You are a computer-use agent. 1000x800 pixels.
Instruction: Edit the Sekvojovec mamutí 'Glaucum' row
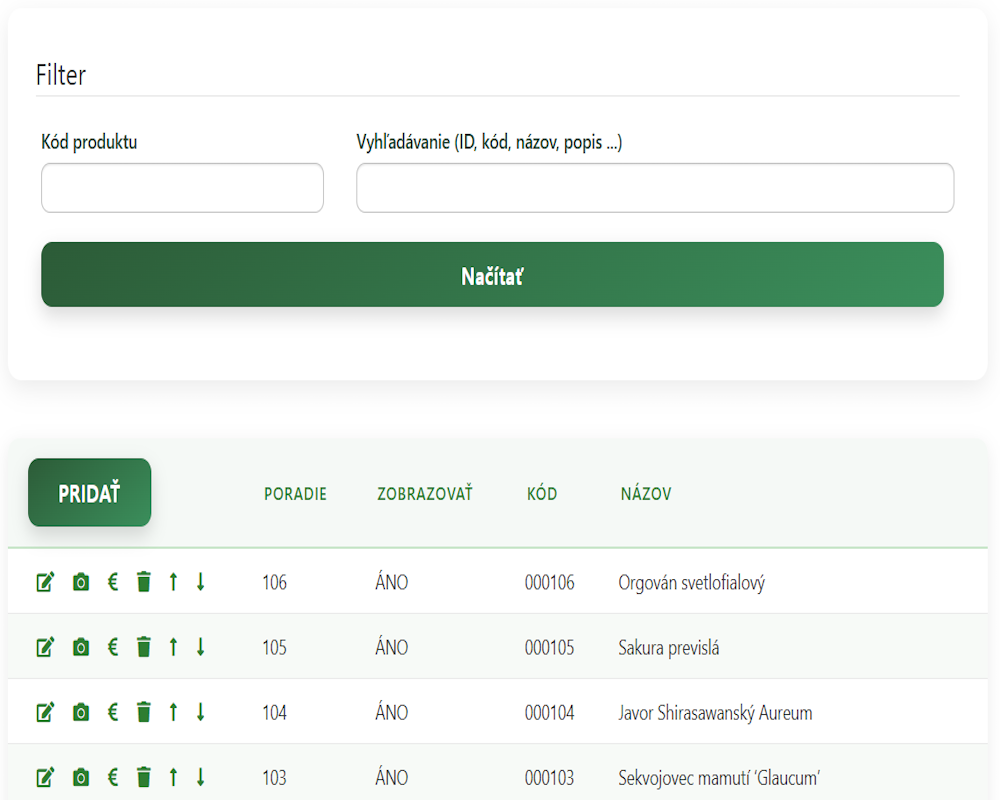(x=45, y=777)
